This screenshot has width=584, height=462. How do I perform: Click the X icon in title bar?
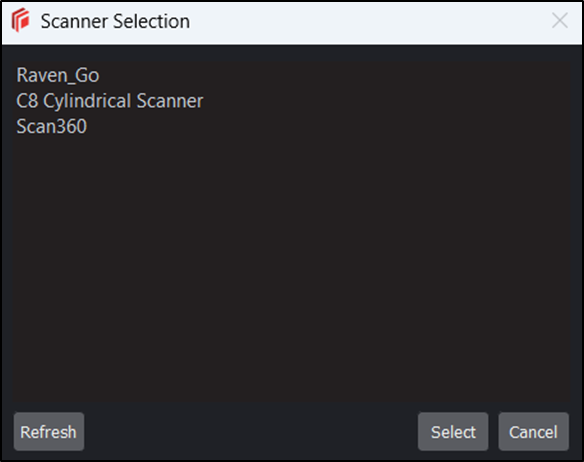tap(560, 20)
